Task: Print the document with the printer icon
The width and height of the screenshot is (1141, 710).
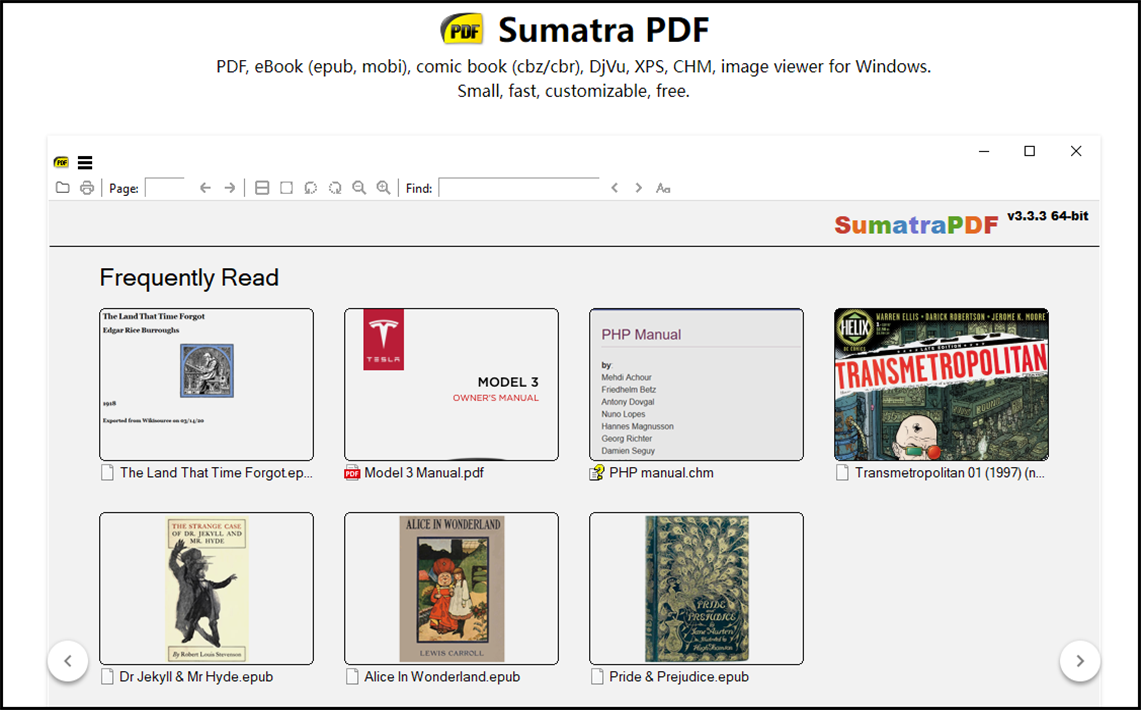Action: pos(87,188)
